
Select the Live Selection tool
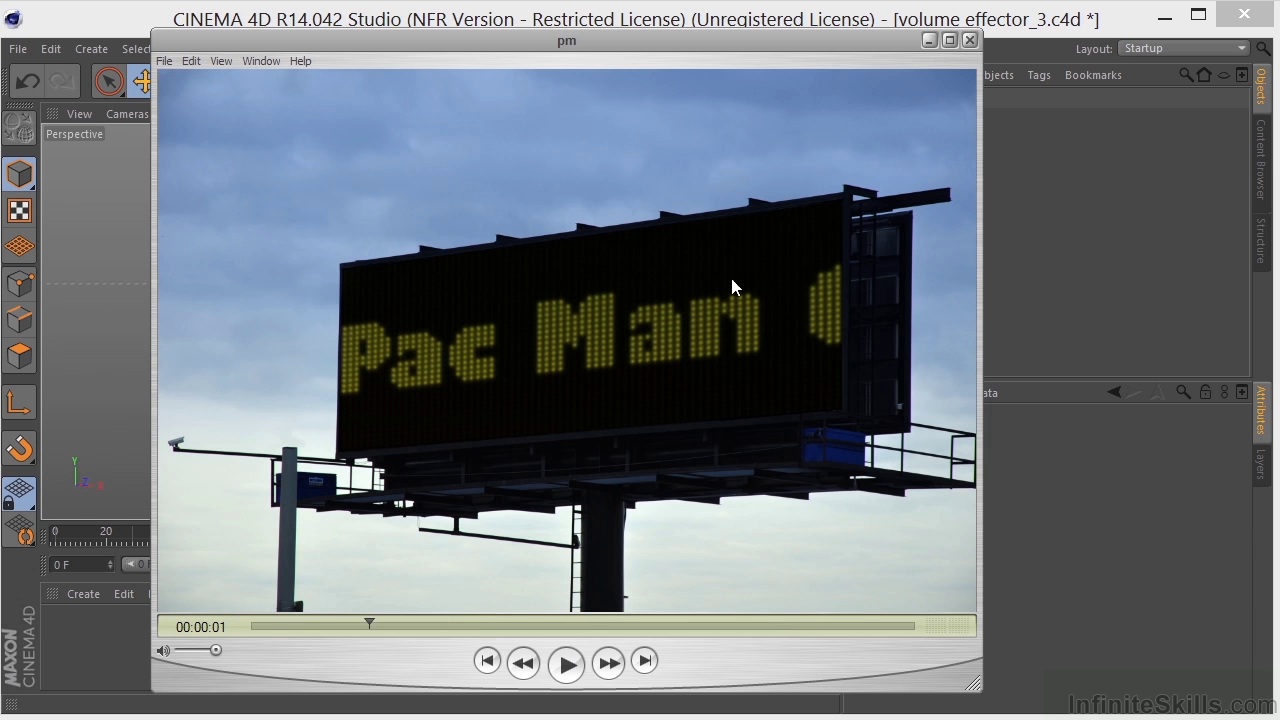[x=109, y=82]
